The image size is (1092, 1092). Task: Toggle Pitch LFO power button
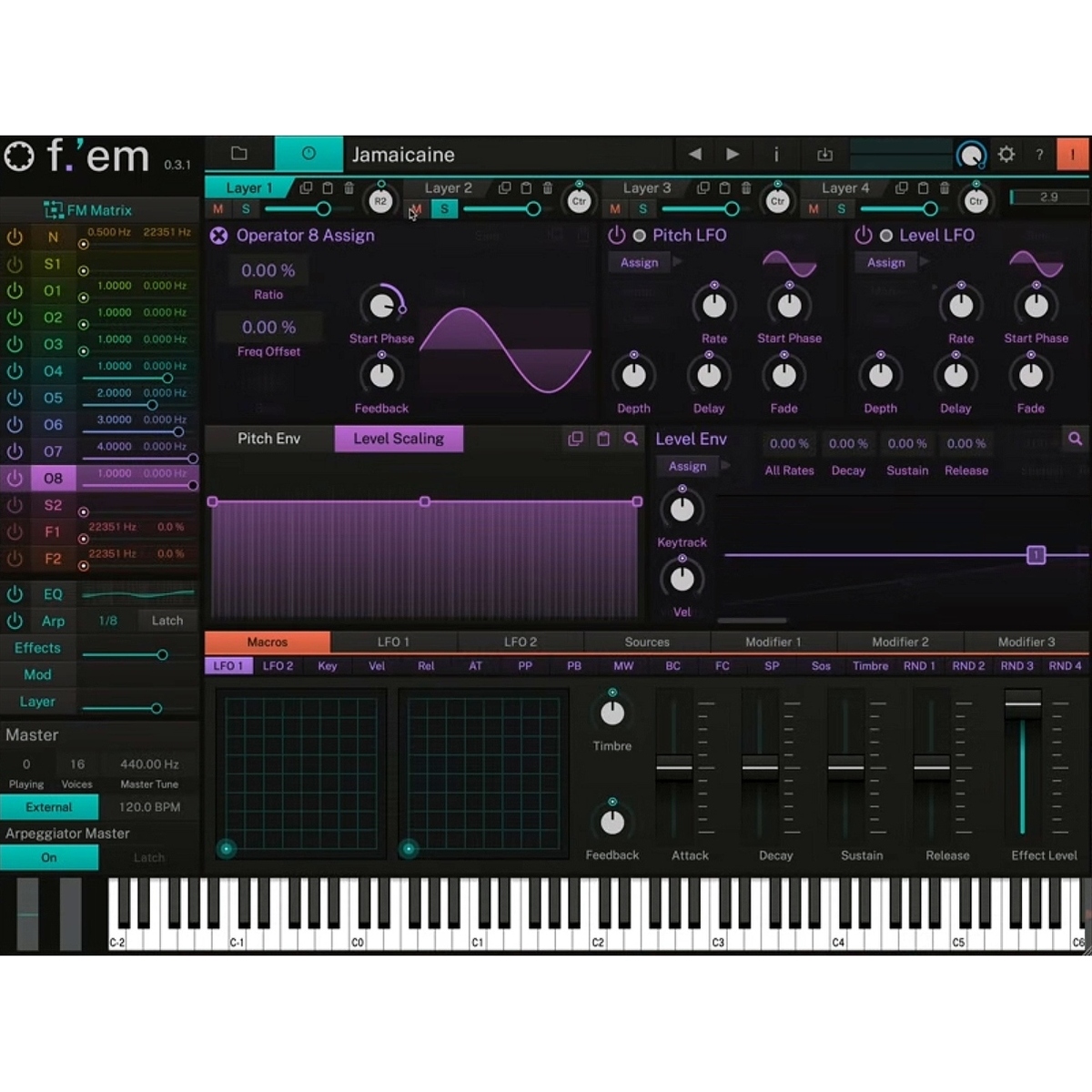tap(616, 235)
